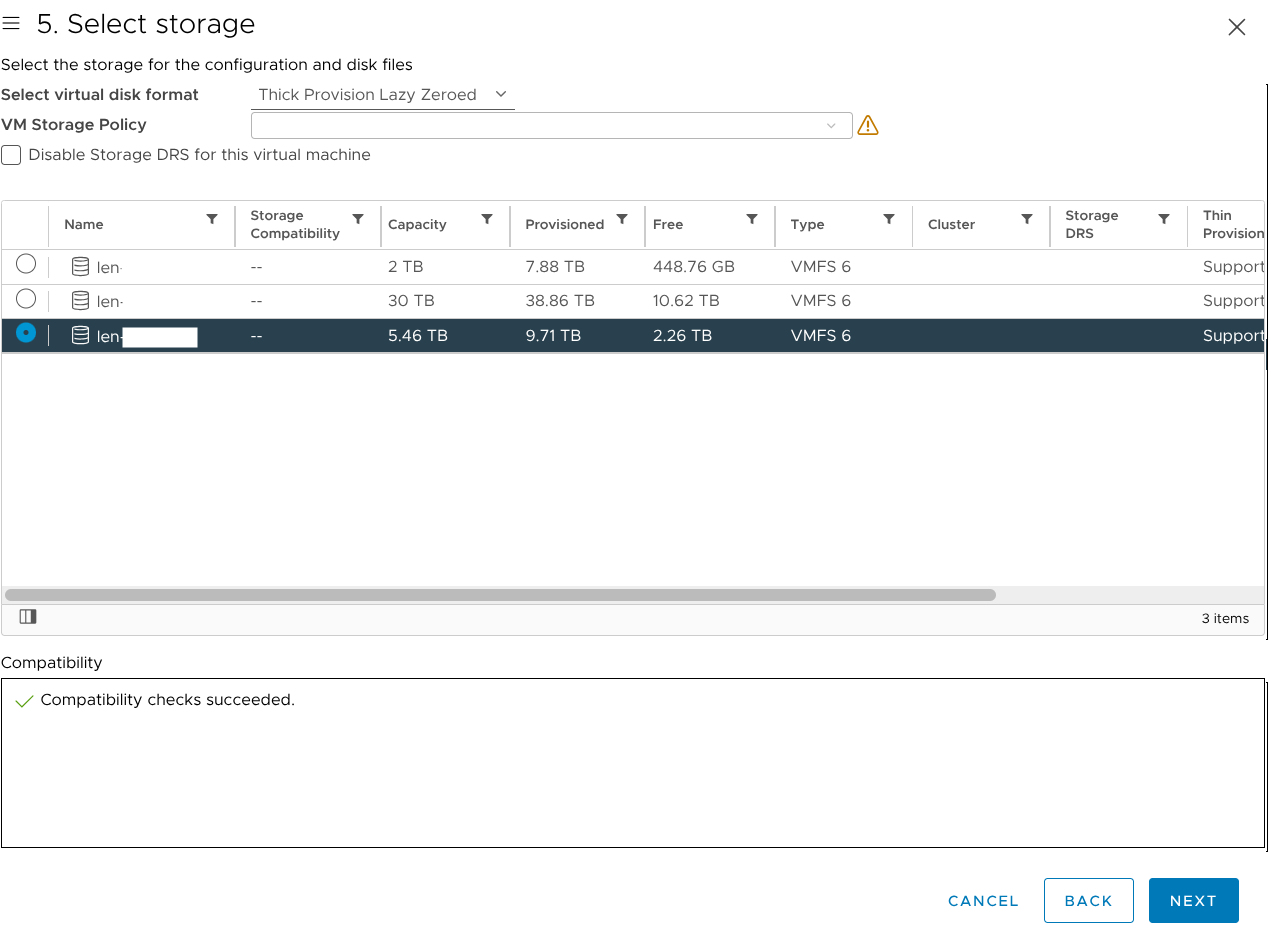Image resolution: width=1271 pixels, height=933 pixels.
Task: Select the 5.46 TB datastore radio button
Action: (x=26, y=333)
